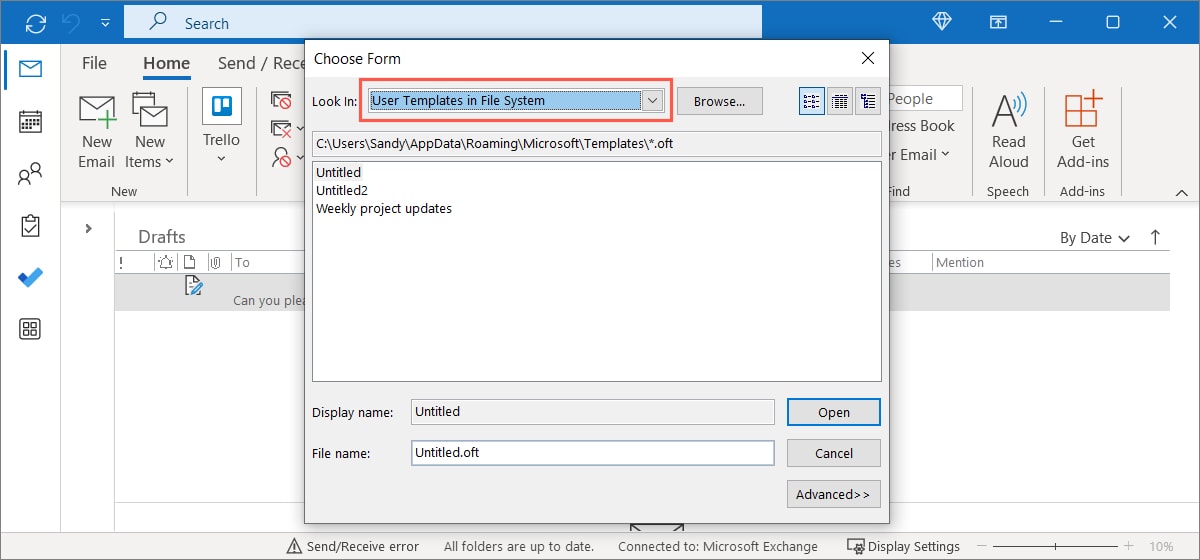Click the File name input field

click(x=593, y=453)
